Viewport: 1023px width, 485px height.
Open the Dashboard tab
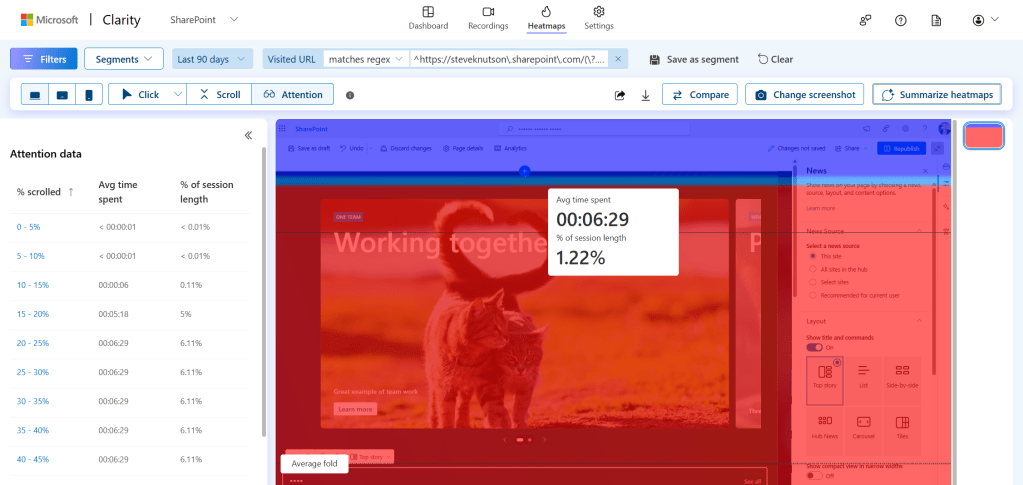click(428, 17)
